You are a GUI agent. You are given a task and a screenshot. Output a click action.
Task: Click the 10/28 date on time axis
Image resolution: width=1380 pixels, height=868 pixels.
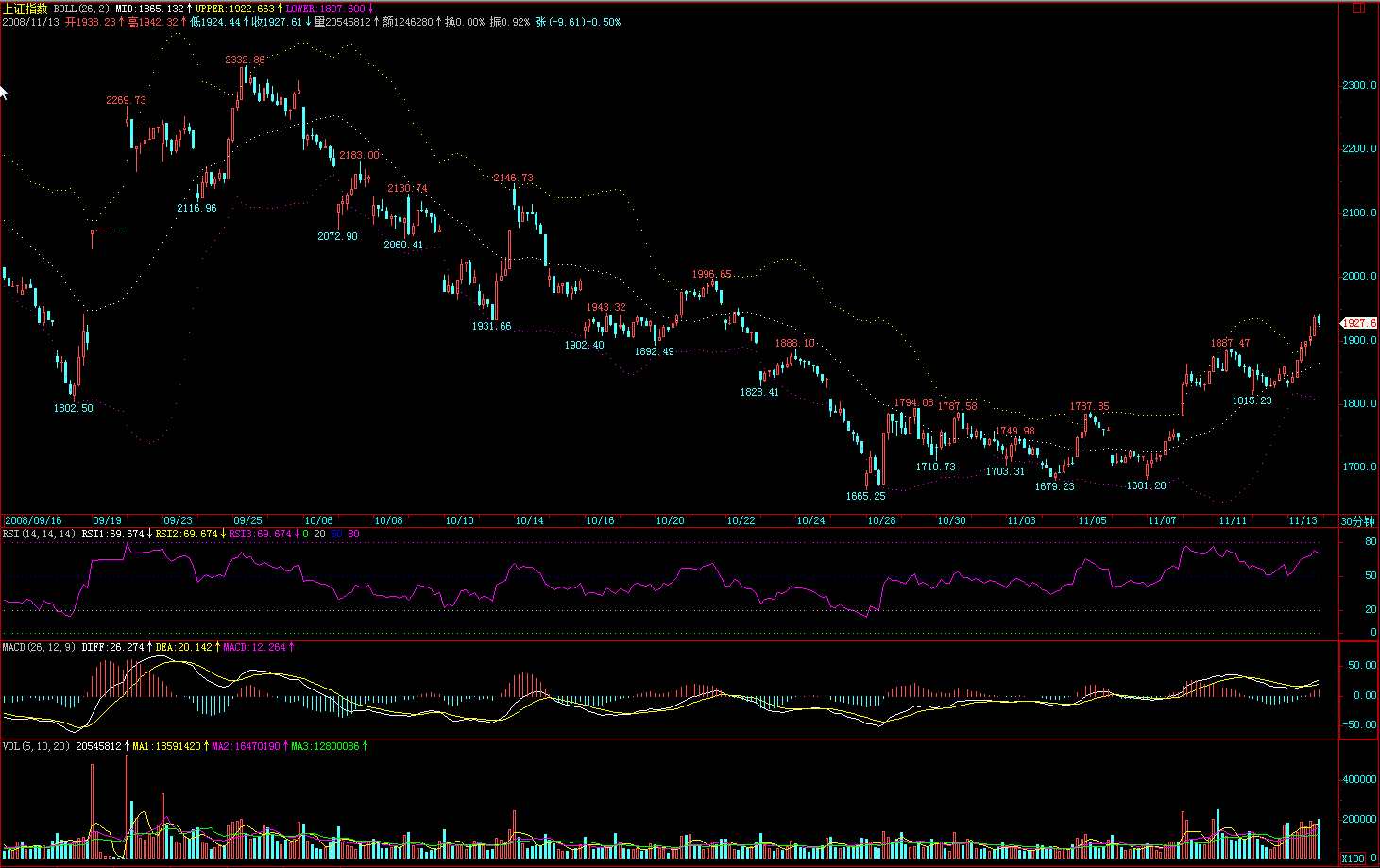881,520
